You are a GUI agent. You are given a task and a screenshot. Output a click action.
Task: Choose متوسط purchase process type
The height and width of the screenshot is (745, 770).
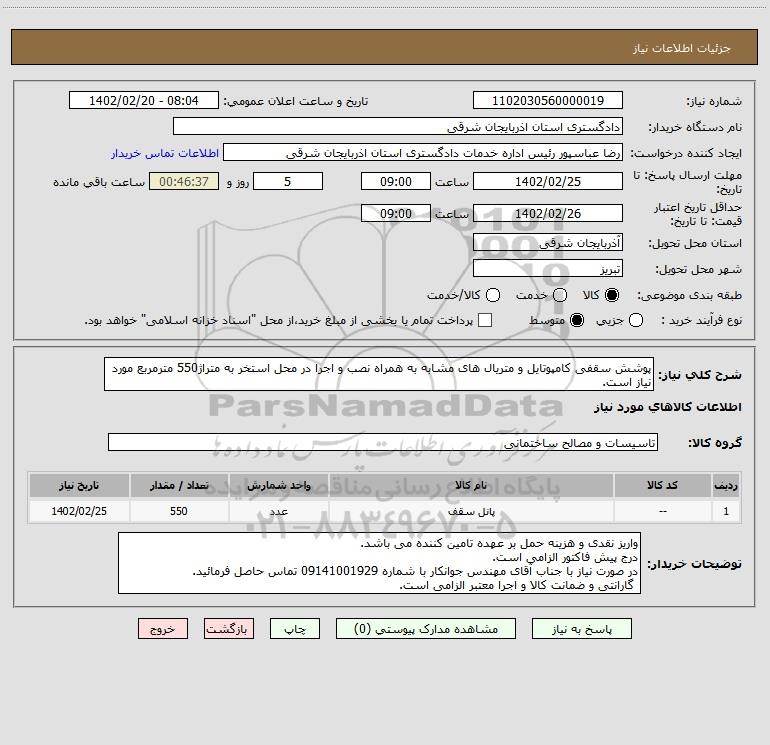(x=577, y=320)
